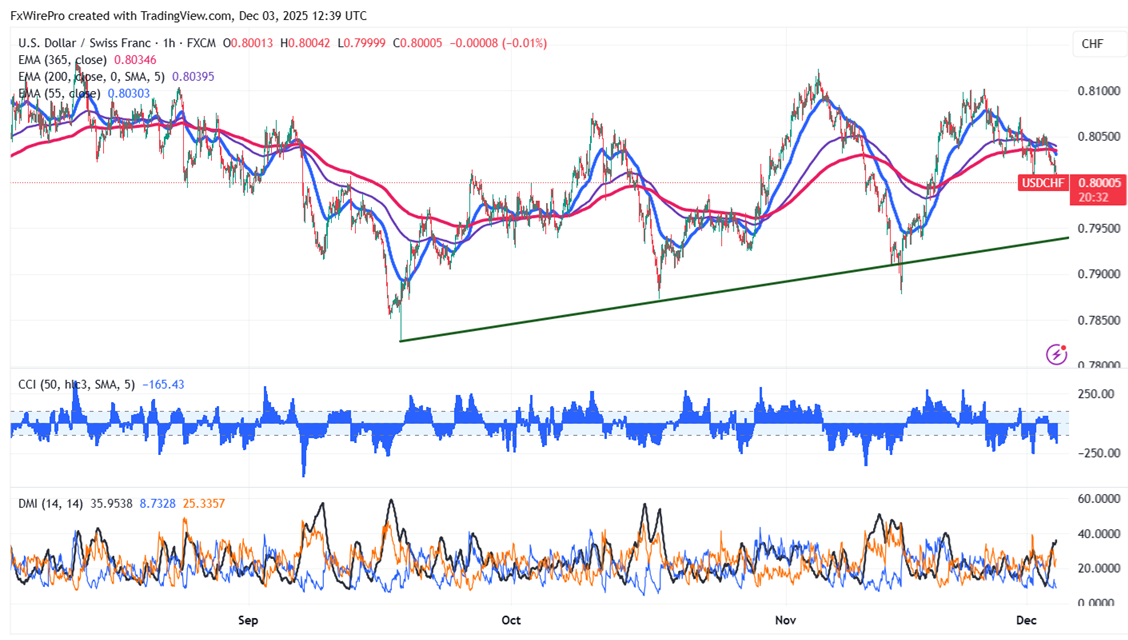Click the EMA 55 value 0.80303

click(129, 93)
